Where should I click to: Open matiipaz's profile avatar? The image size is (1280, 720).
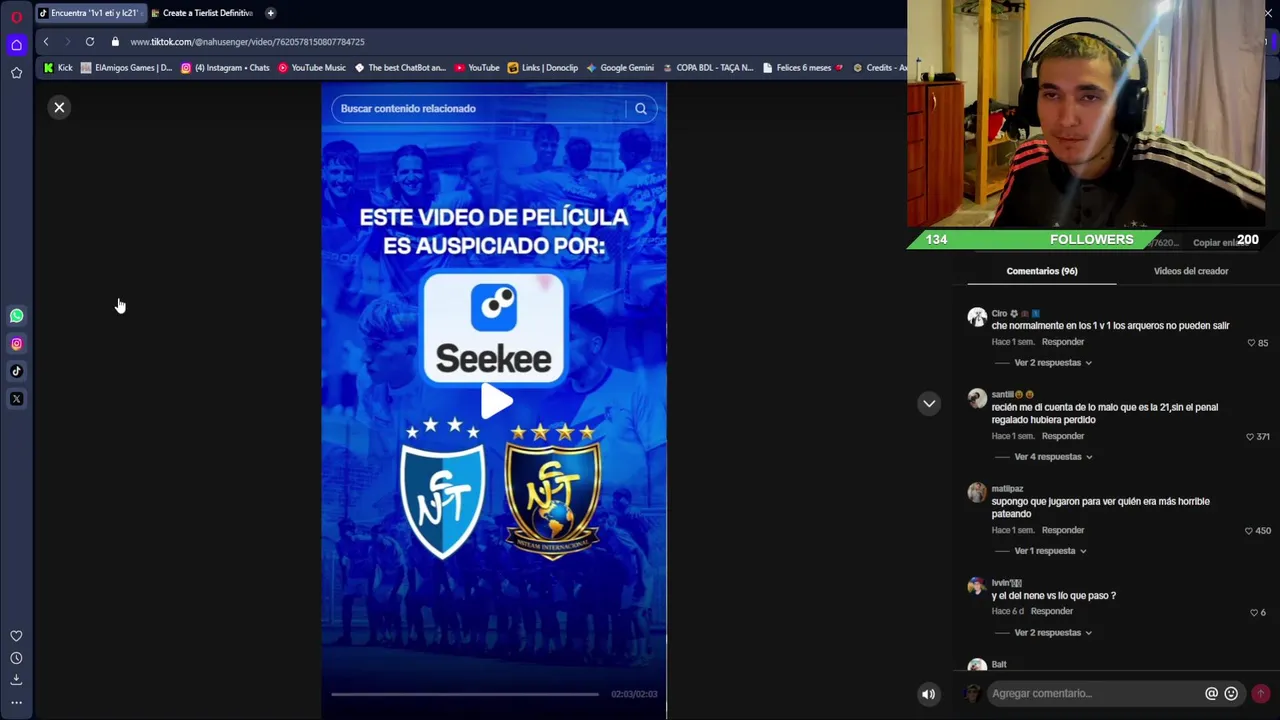click(977, 493)
